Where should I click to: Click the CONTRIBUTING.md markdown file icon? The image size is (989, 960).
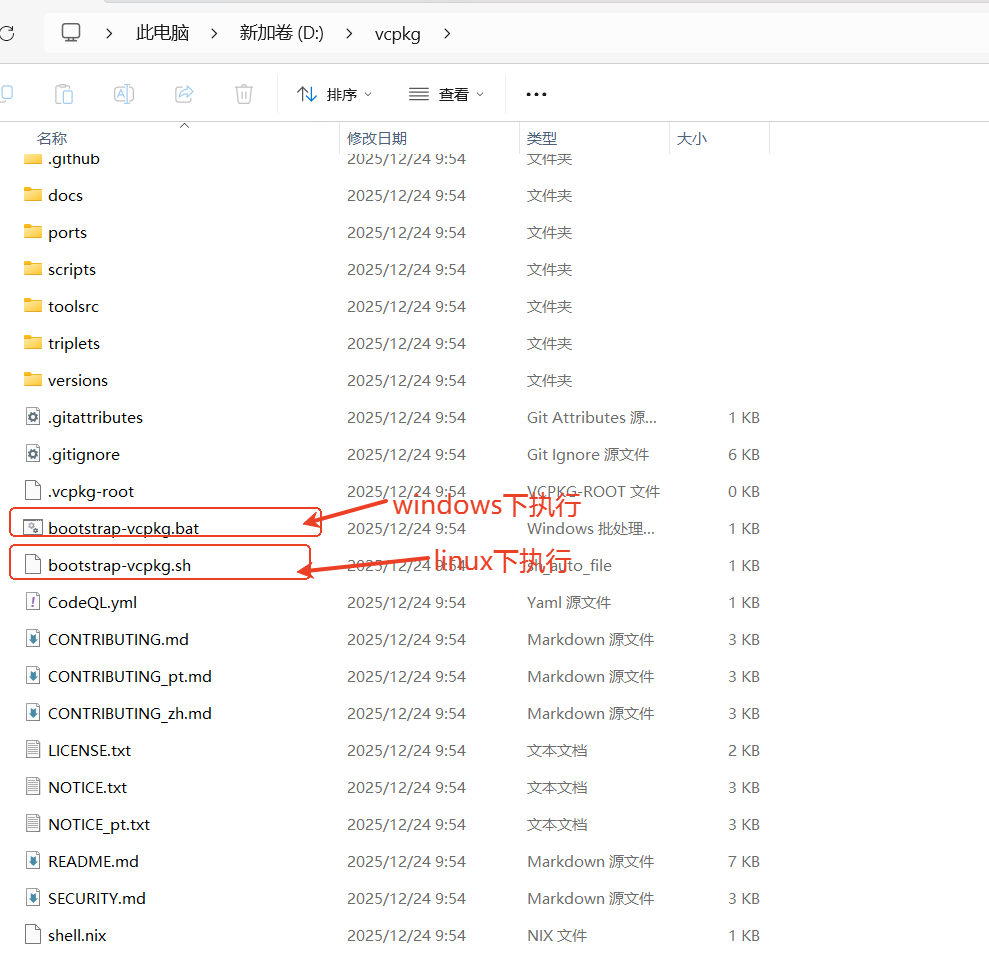point(33,638)
